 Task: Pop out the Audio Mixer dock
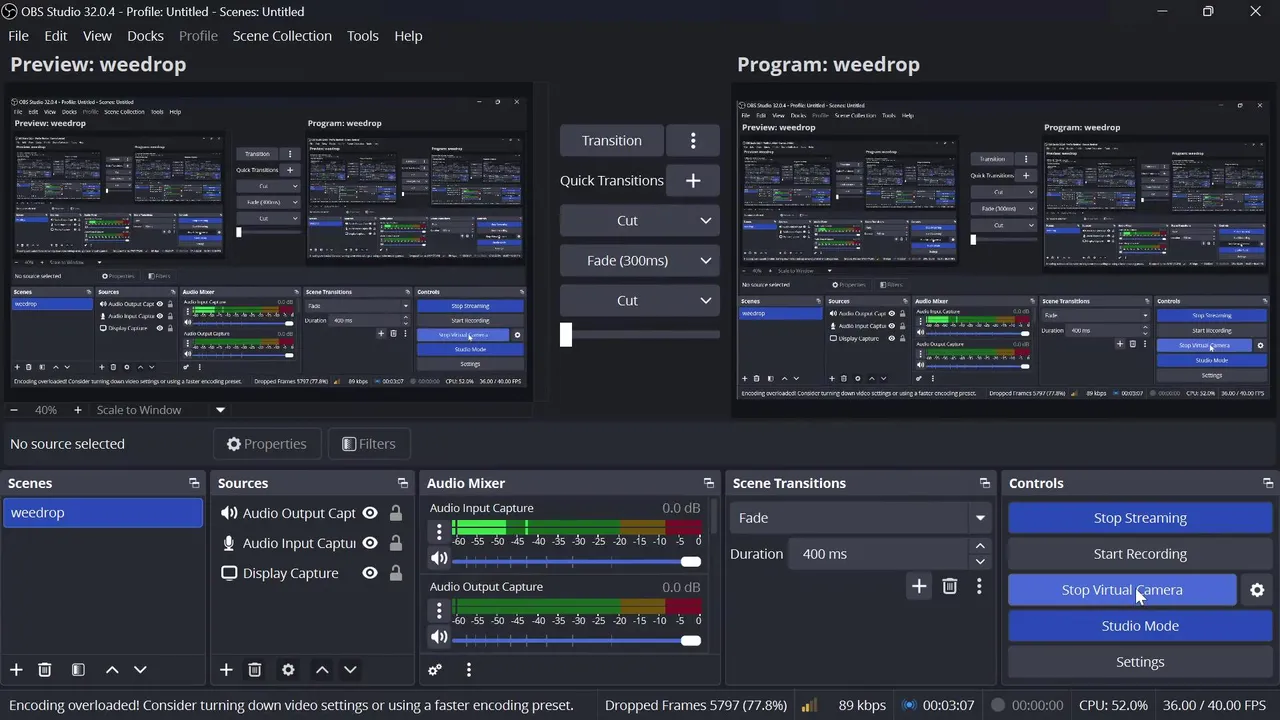(x=709, y=483)
